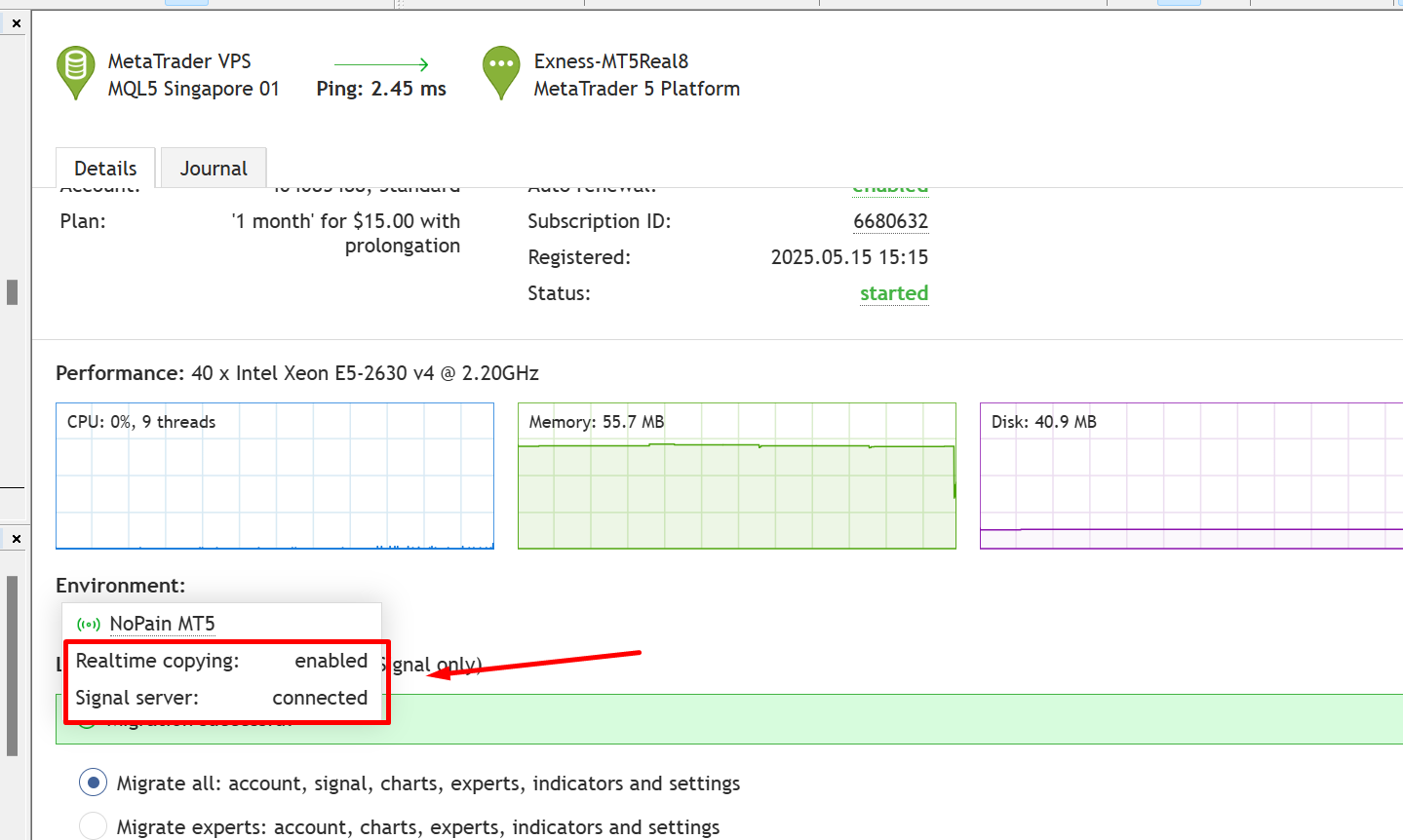Select the Migrate experts radio option
Image resolution: width=1403 pixels, height=840 pixels.
(x=93, y=826)
